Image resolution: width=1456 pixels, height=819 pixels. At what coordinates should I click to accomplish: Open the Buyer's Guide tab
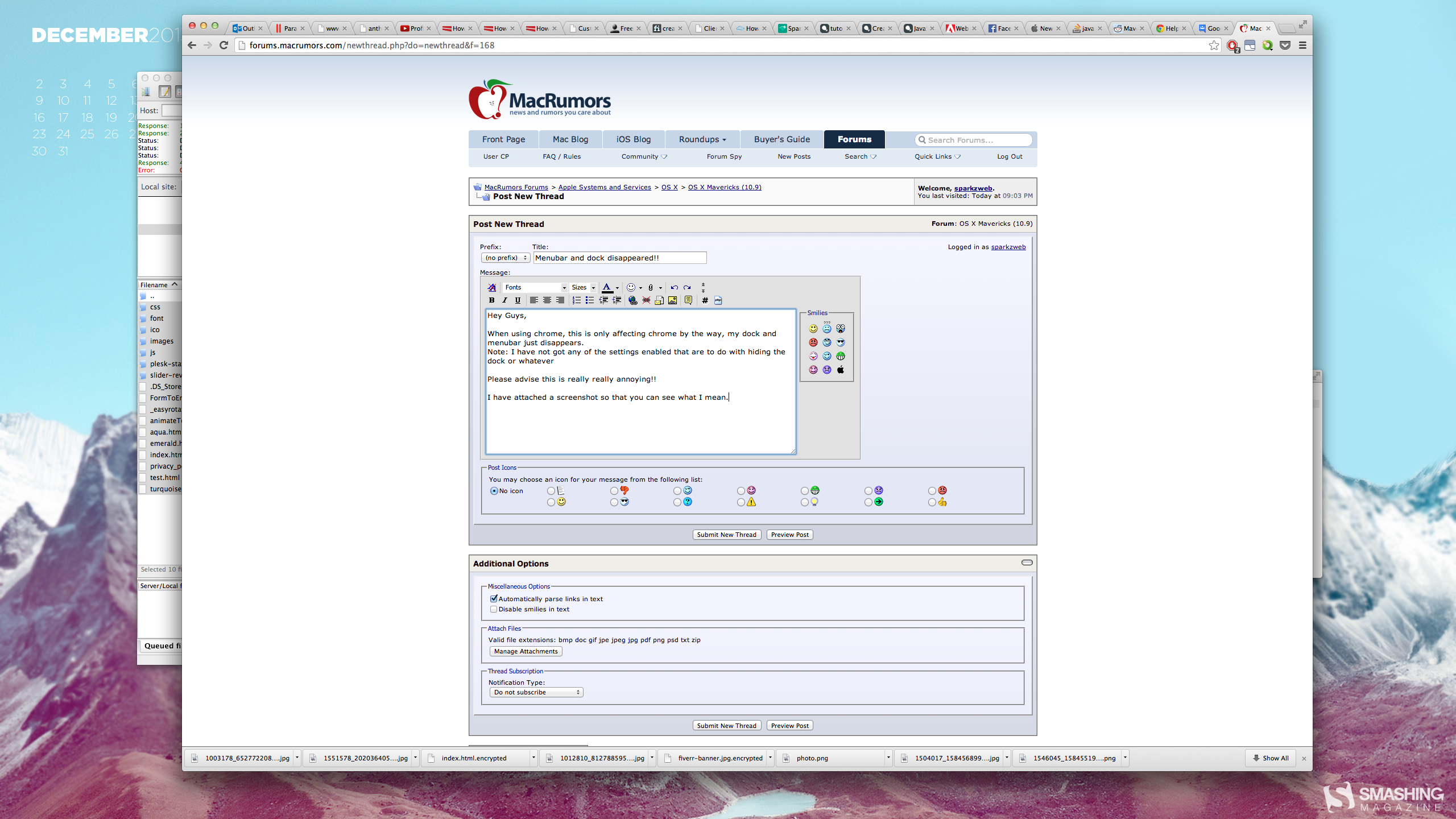pos(781,139)
